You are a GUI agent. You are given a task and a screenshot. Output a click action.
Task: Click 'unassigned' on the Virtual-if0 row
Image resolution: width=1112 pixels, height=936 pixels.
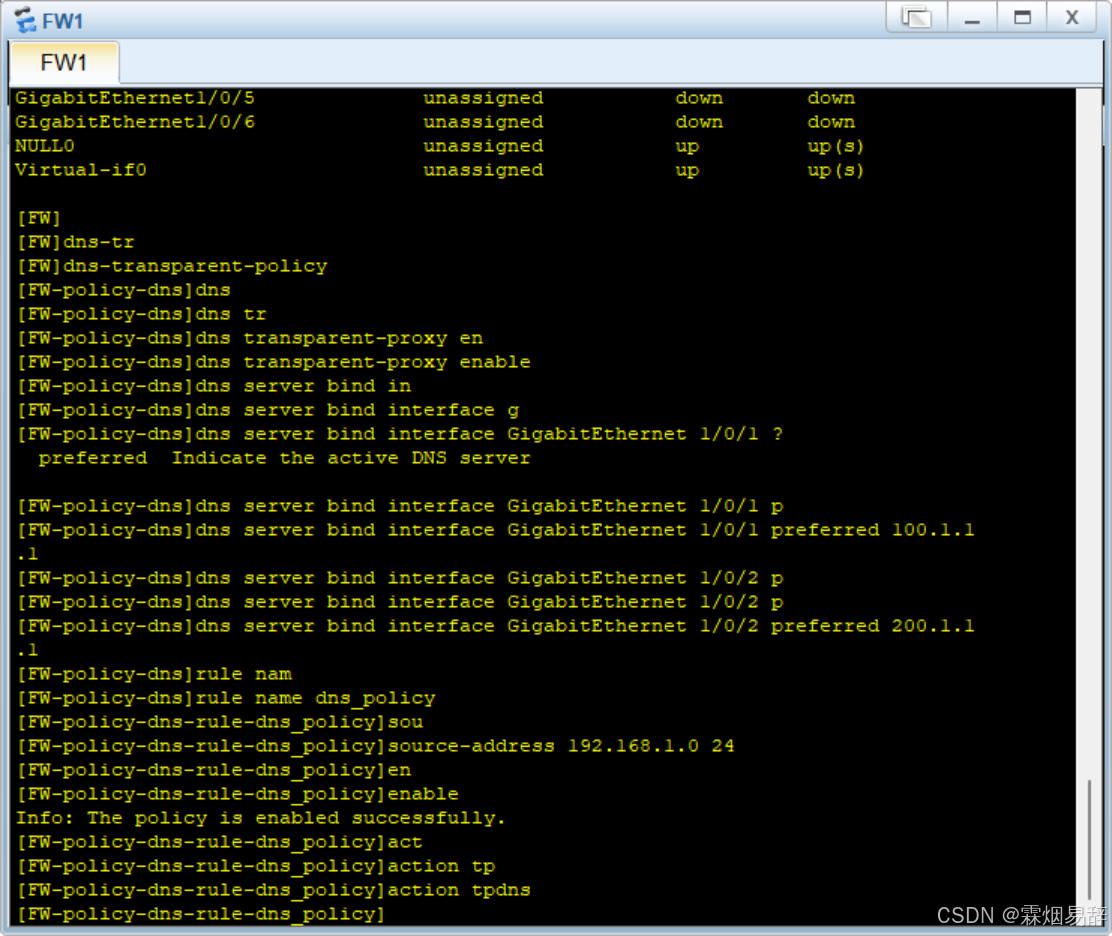(484, 170)
